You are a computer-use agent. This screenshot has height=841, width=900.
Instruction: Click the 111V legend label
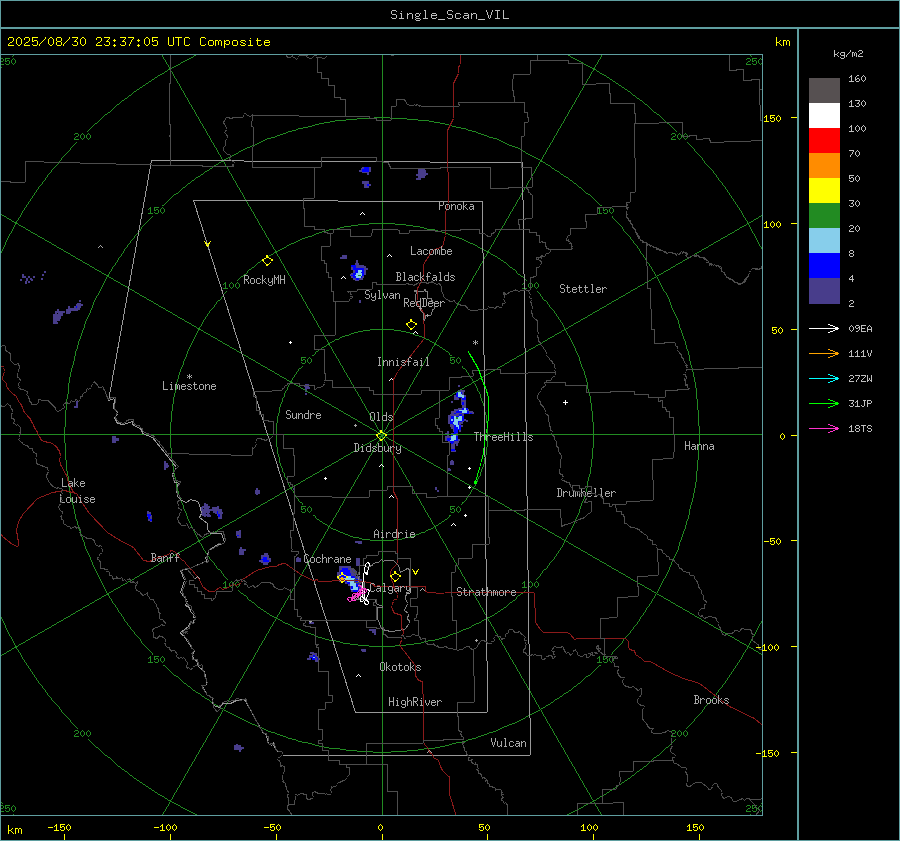(860, 354)
